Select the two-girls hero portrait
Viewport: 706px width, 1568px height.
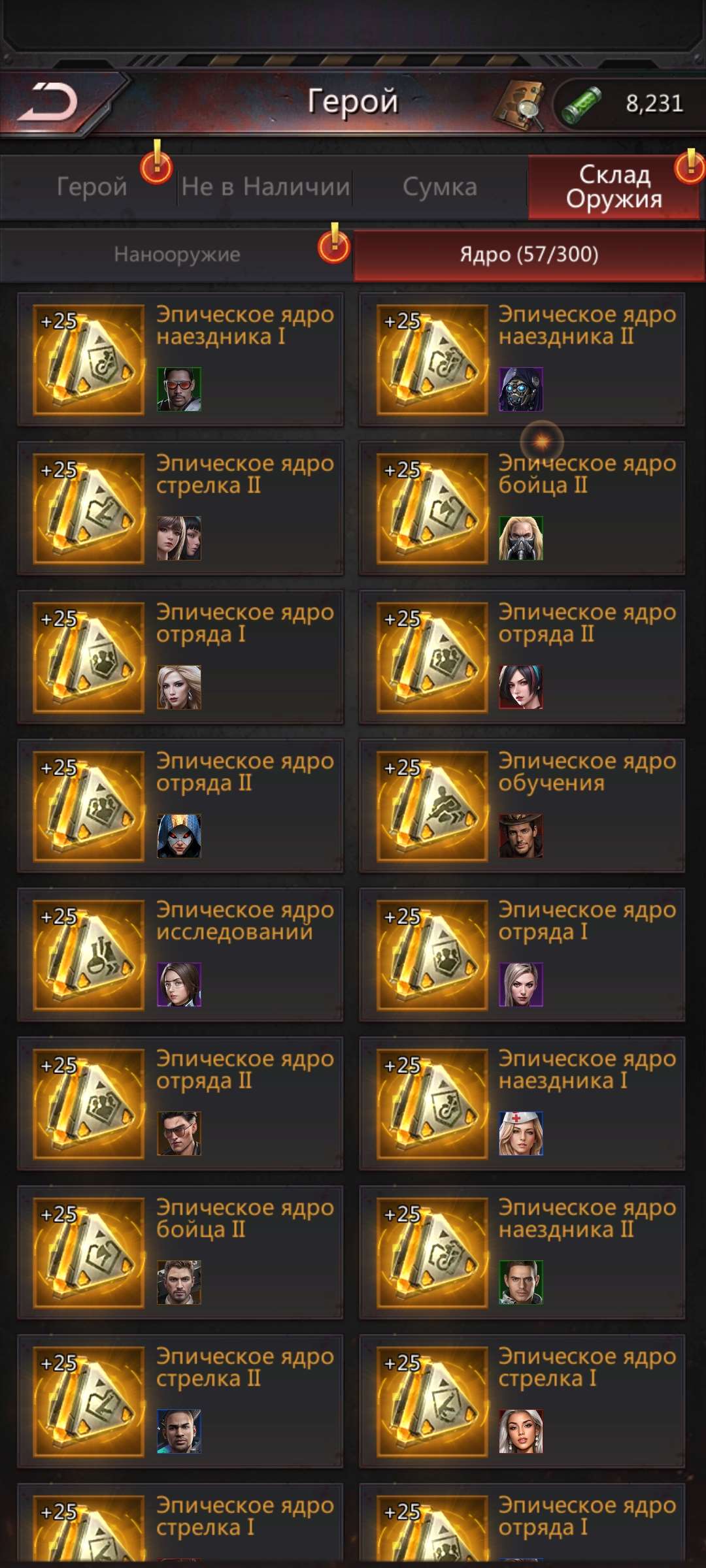179,538
